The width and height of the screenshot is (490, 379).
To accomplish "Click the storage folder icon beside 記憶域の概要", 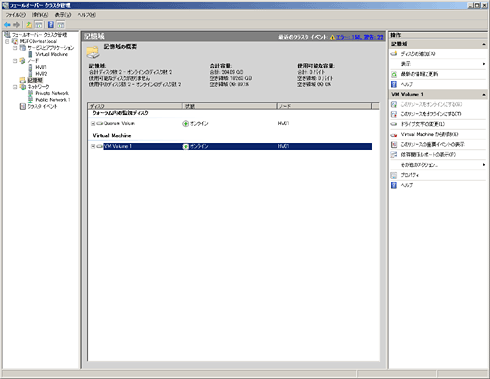I will tap(93, 52).
